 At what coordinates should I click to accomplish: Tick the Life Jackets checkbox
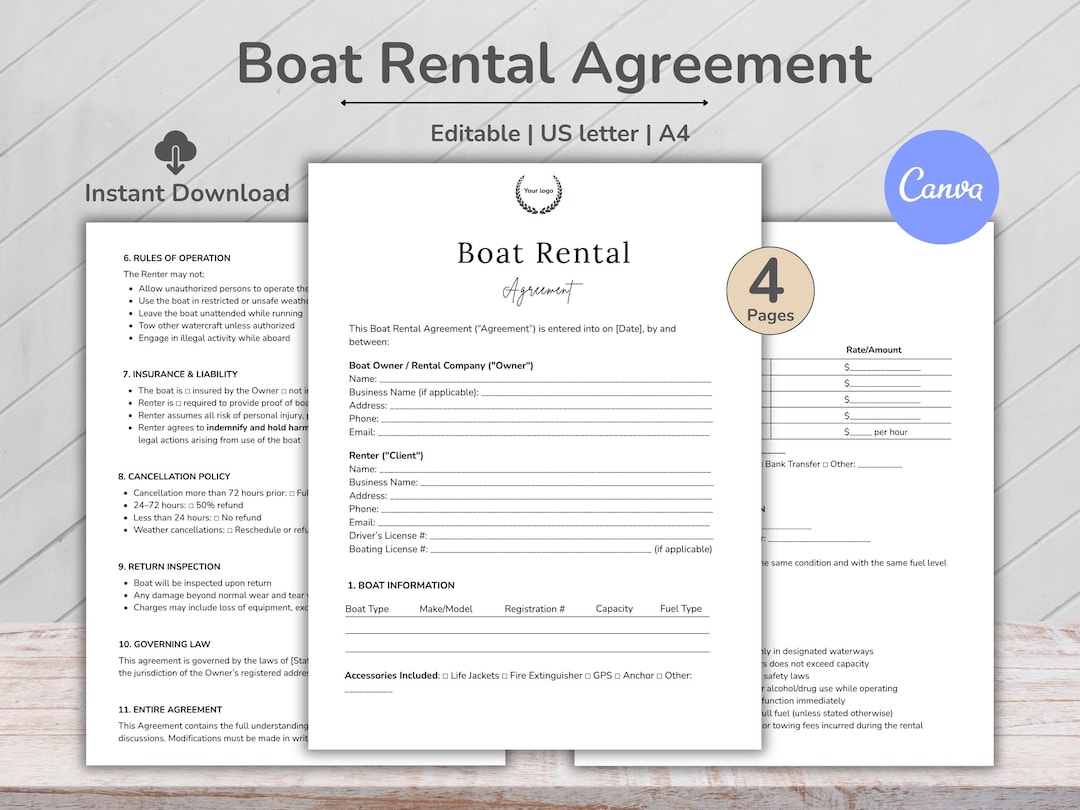[x=445, y=676]
